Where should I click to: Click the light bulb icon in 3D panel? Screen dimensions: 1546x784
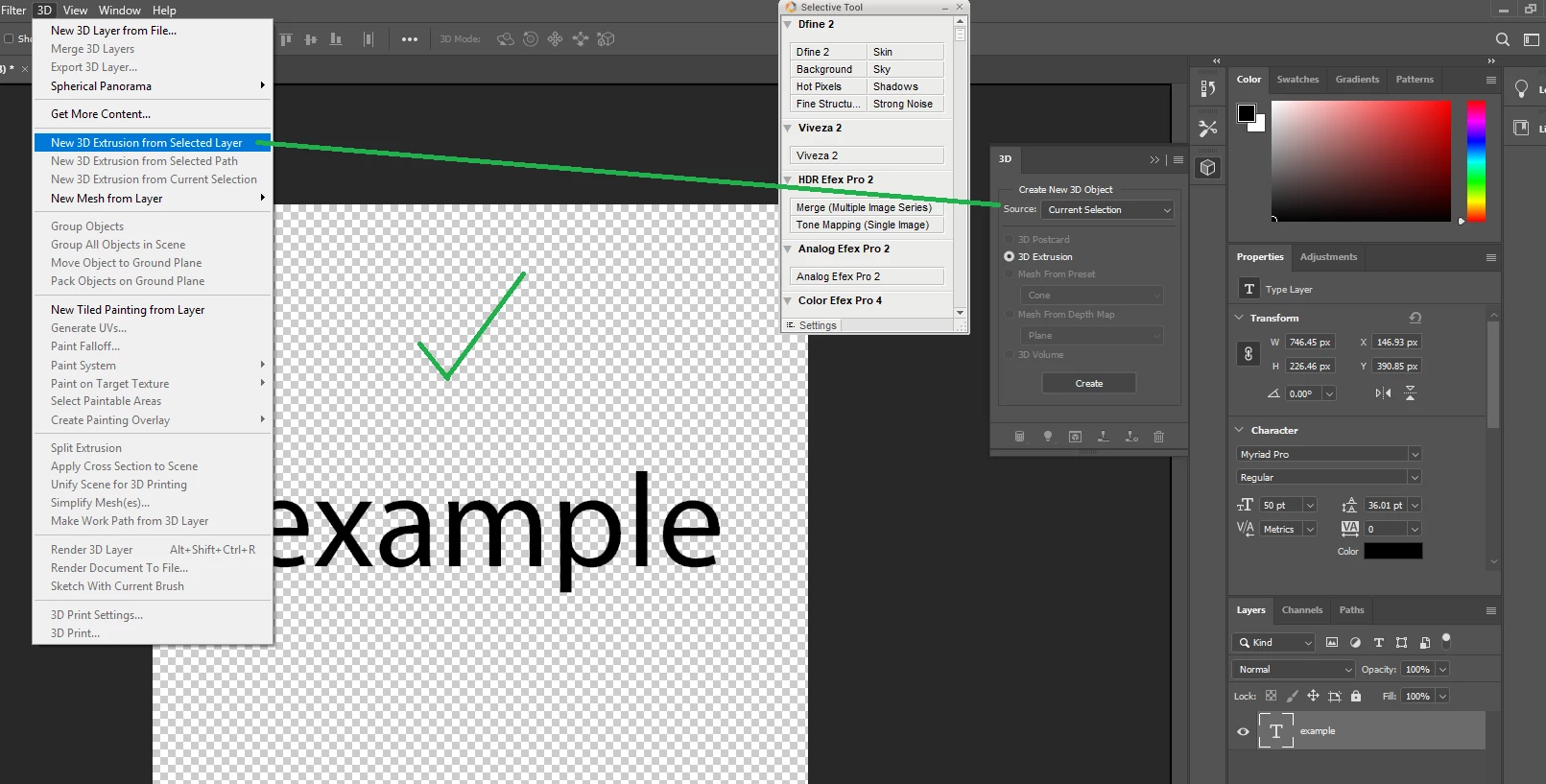[x=1048, y=437]
